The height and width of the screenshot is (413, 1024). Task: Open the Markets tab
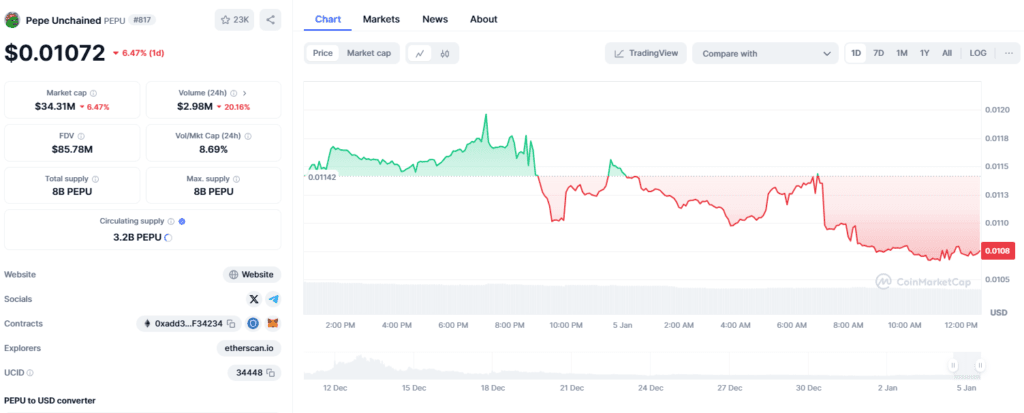381,19
